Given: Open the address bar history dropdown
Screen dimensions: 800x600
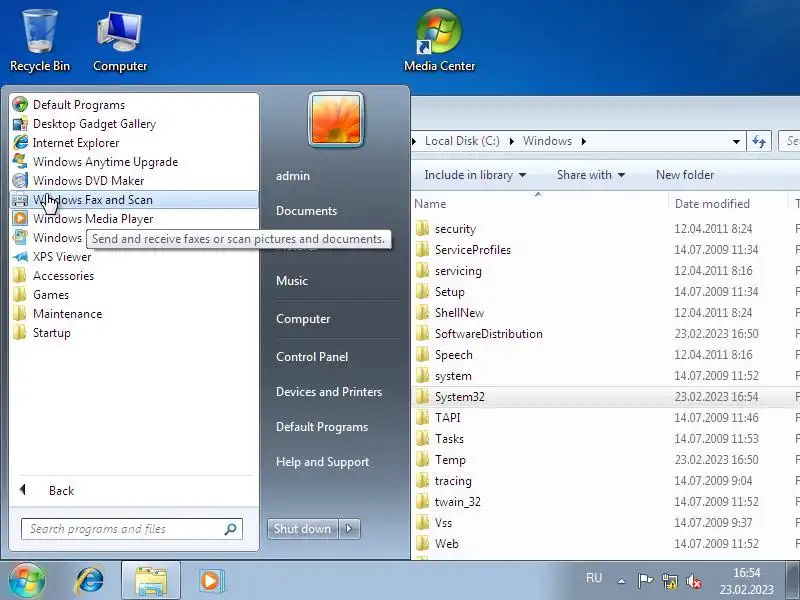Looking at the screenshot, I should [x=736, y=141].
